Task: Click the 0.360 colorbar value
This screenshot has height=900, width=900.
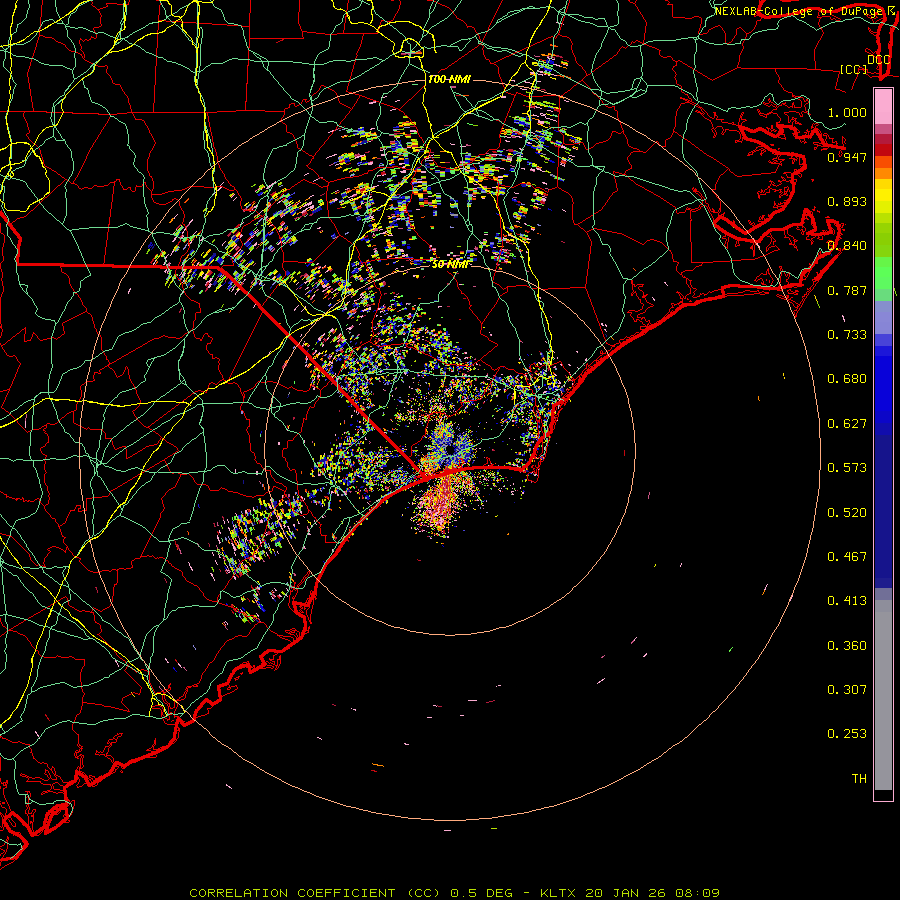Action: pyautogui.click(x=847, y=645)
